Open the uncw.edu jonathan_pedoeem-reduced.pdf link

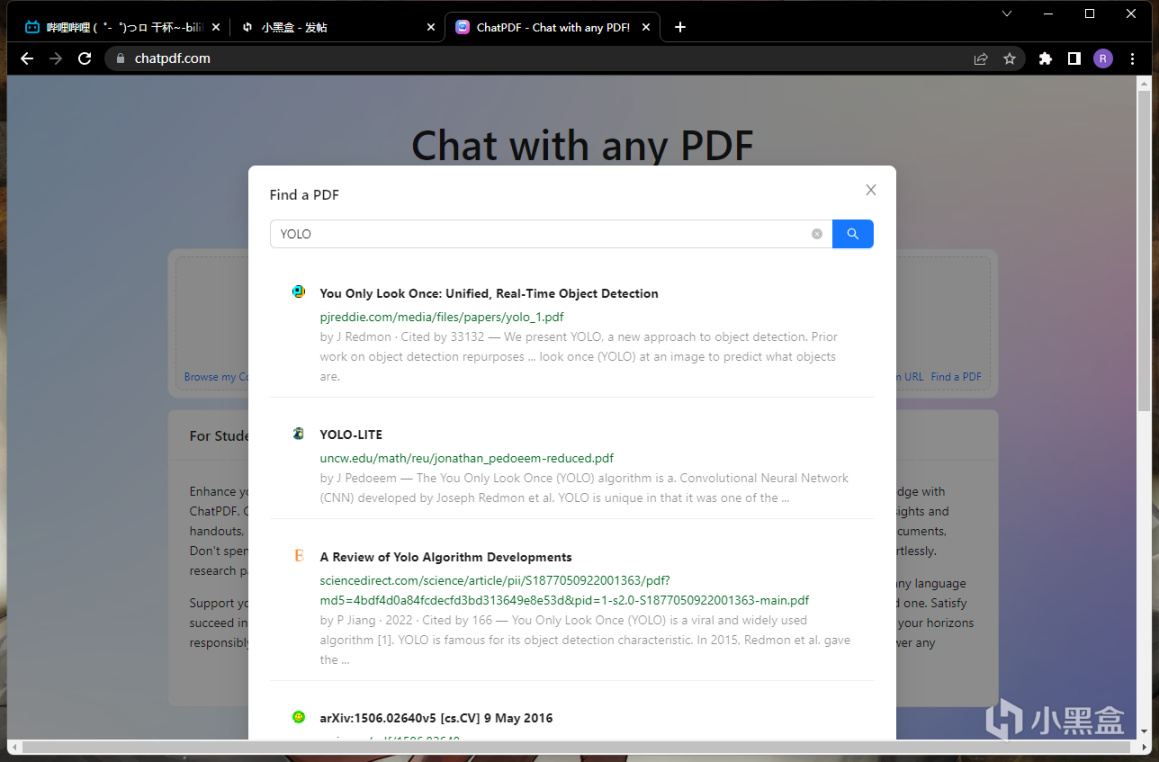(466, 458)
